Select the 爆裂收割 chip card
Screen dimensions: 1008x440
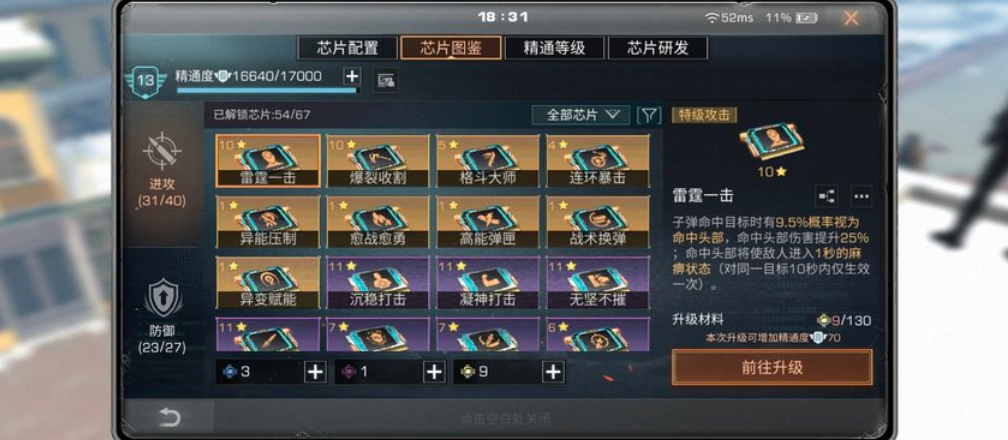[378, 161]
